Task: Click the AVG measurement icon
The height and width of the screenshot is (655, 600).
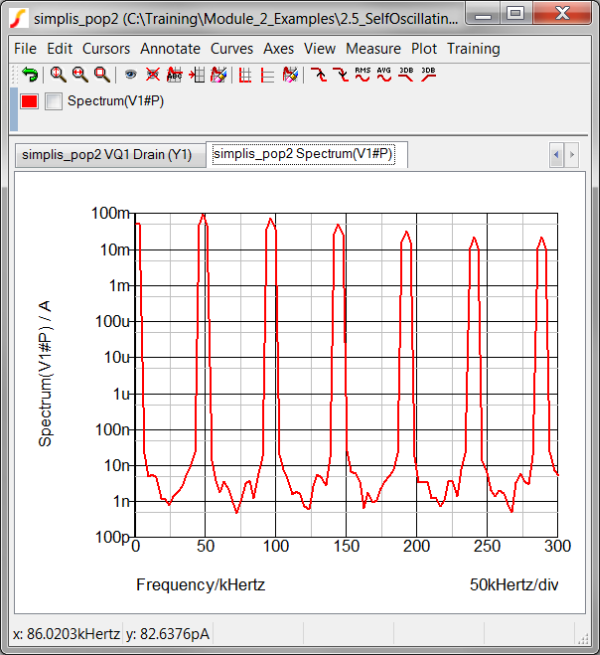Action: (x=384, y=74)
